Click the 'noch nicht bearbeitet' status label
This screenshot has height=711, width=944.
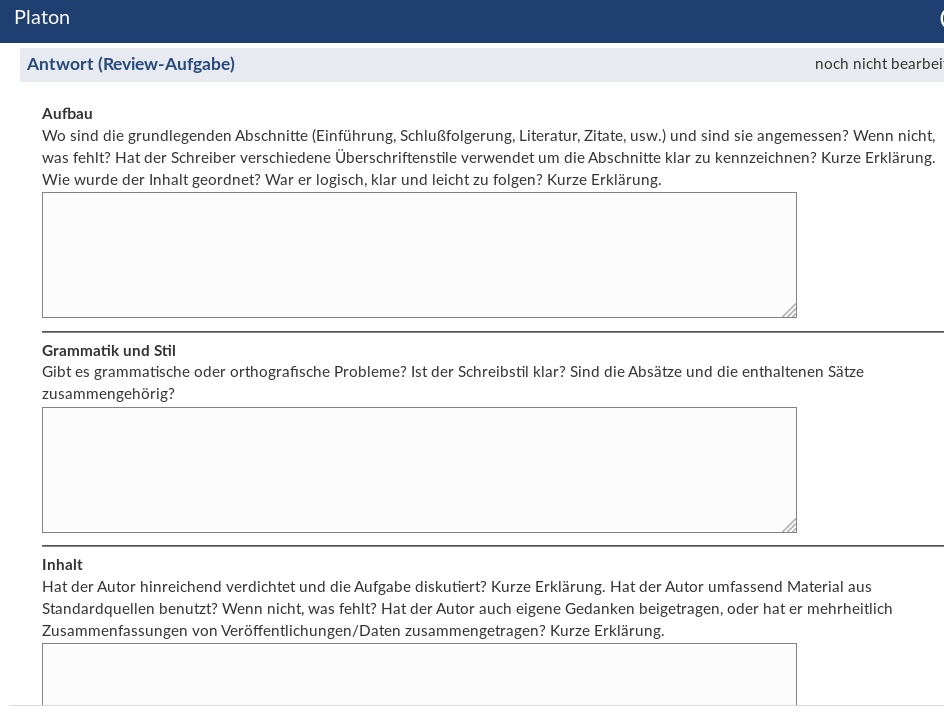coord(878,64)
